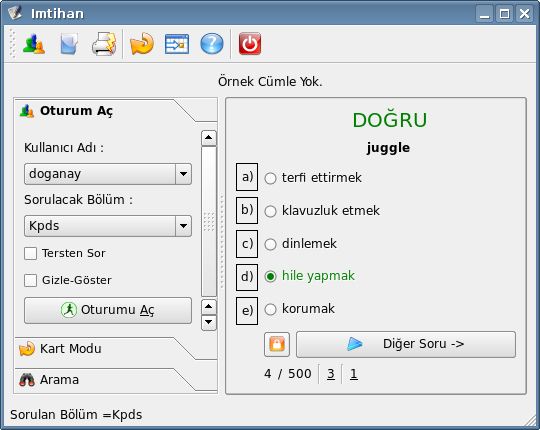Click the status bar Sorulan Bölüm =Kpds
Viewport: 540px width, 430px height.
click(76, 415)
